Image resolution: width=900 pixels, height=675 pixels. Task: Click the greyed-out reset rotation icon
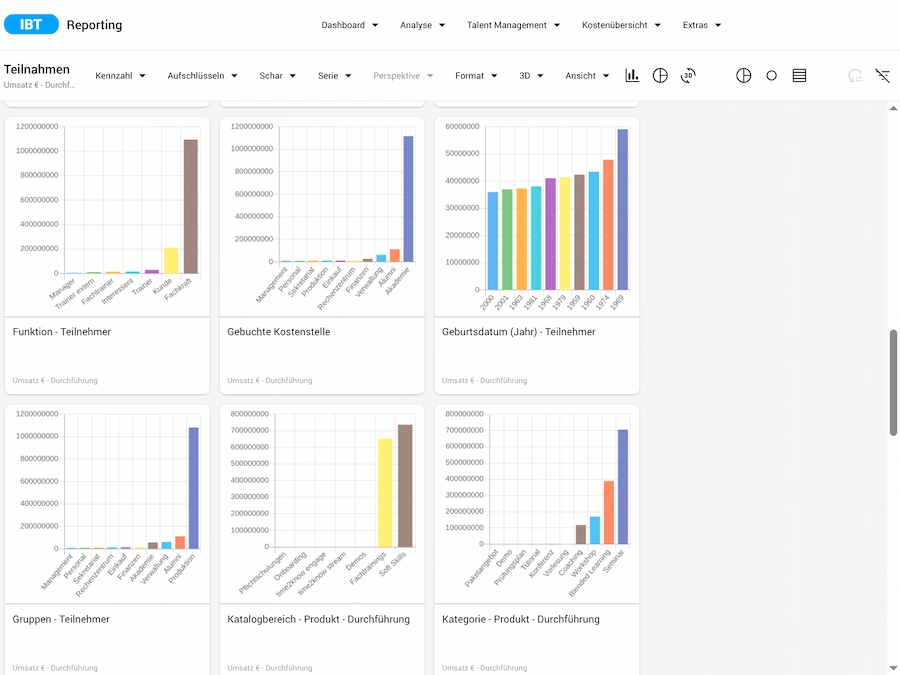tap(855, 75)
